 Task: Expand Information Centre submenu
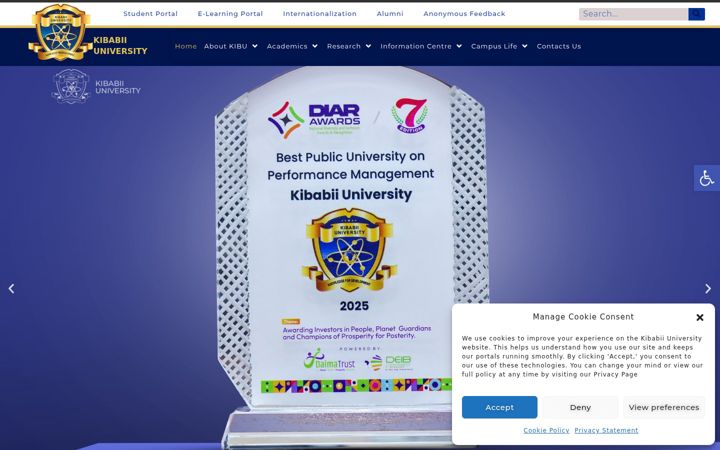pyautogui.click(x=421, y=46)
